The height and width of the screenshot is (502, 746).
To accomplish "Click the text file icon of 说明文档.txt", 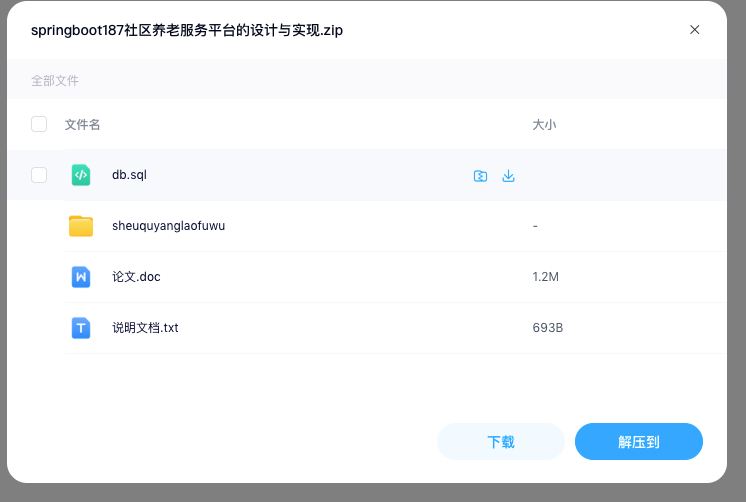I will [x=81, y=328].
